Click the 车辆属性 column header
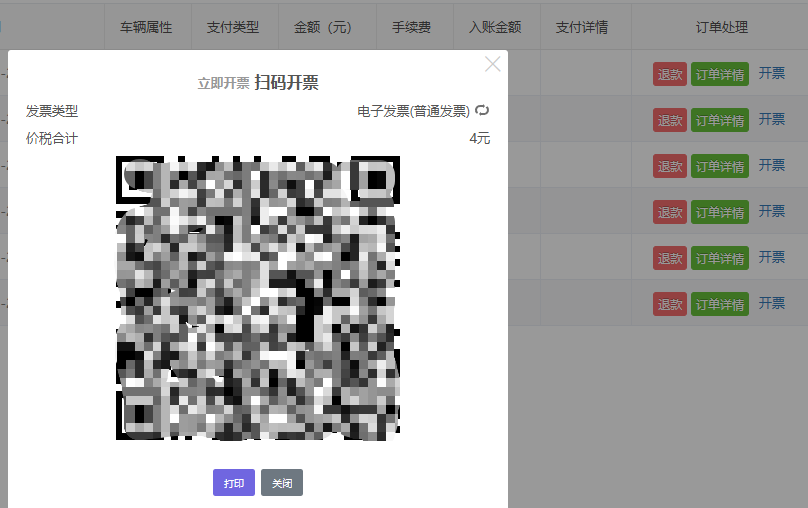 (146, 27)
